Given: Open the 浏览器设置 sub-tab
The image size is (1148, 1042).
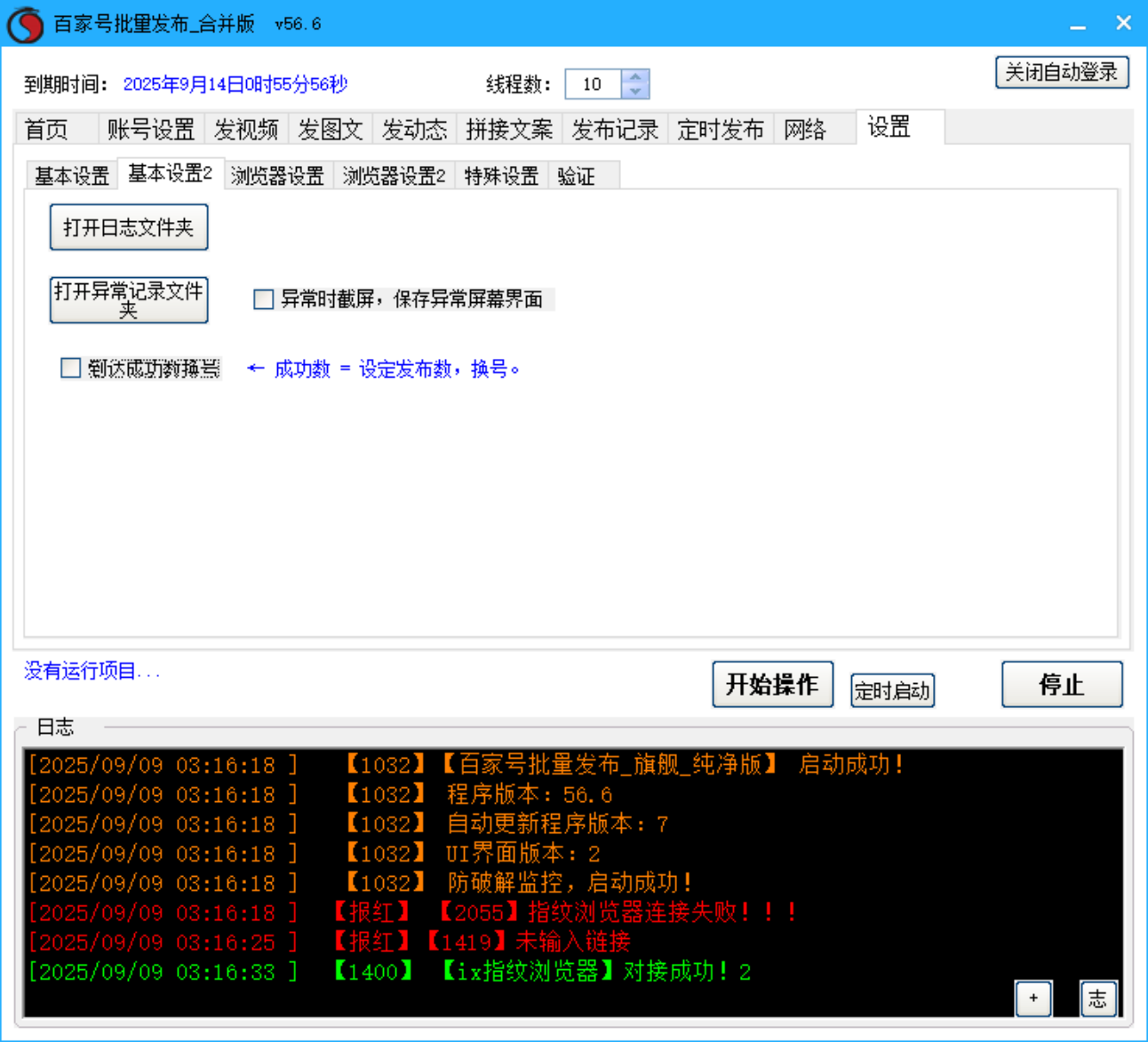Looking at the screenshot, I should pos(277,175).
